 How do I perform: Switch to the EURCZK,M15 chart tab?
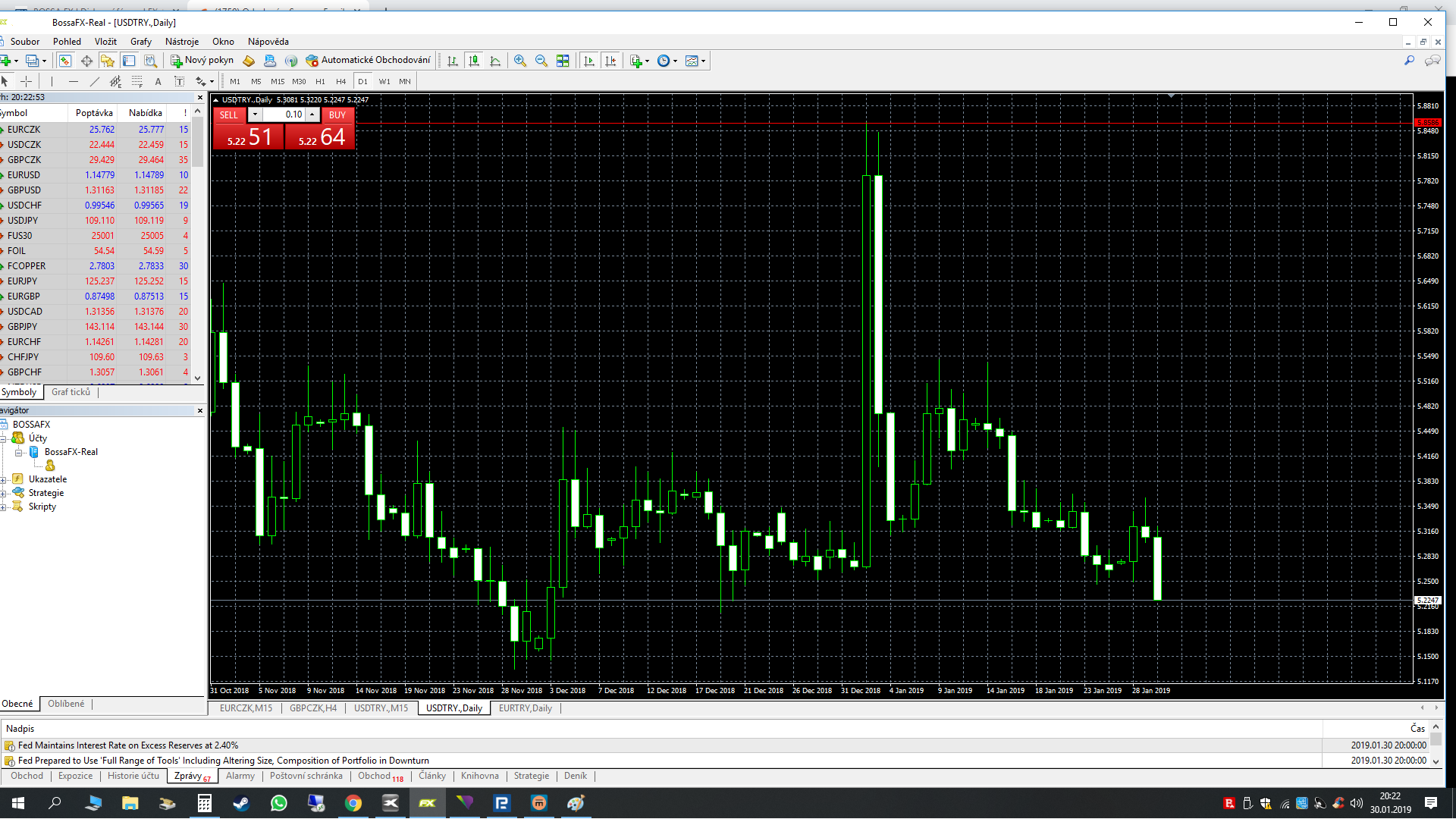click(x=246, y=708)
